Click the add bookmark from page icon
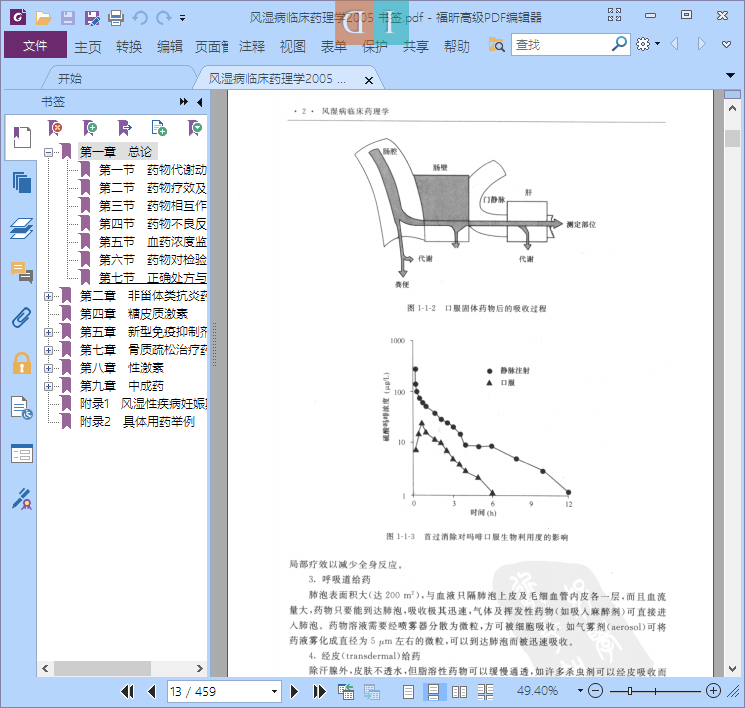The height and width of the screenshot is (708, 745). (x=159, y=128)
